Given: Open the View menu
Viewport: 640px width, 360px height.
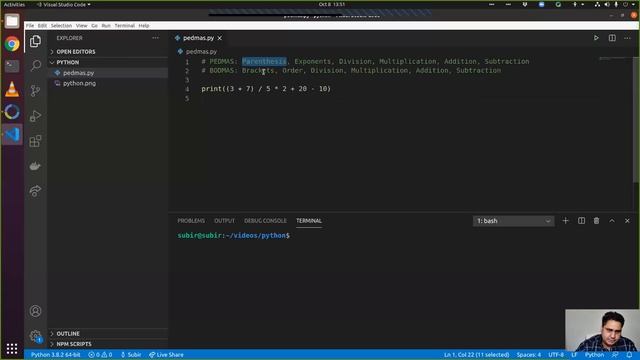Looking at the screenshot, I should (x=81, y=25).
